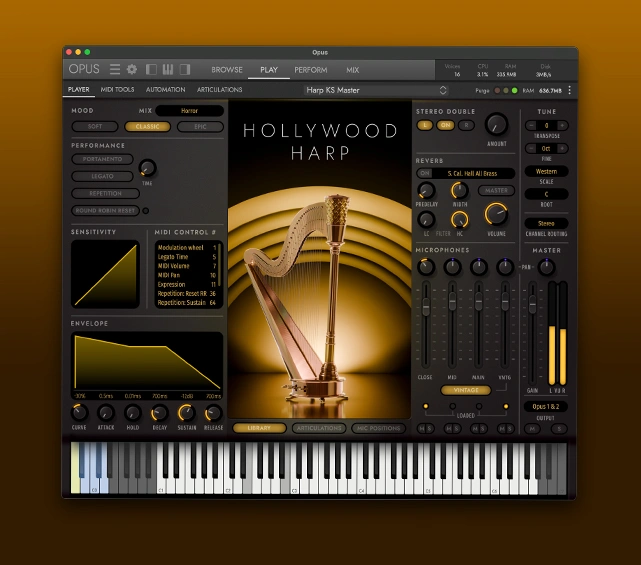Click the Stereo Double Amount knob
The image size is (641, 565).
click(496, 124)
